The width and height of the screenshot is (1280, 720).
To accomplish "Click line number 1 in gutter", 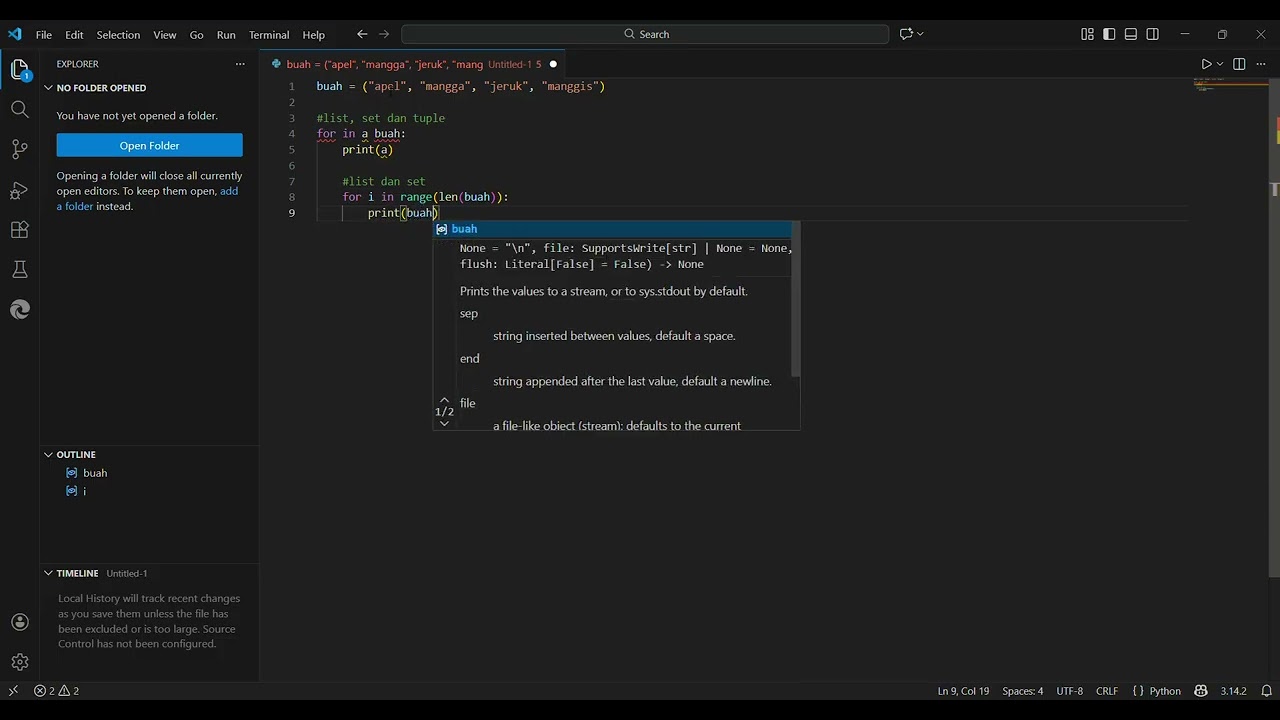I will click(x=292, y=86).
